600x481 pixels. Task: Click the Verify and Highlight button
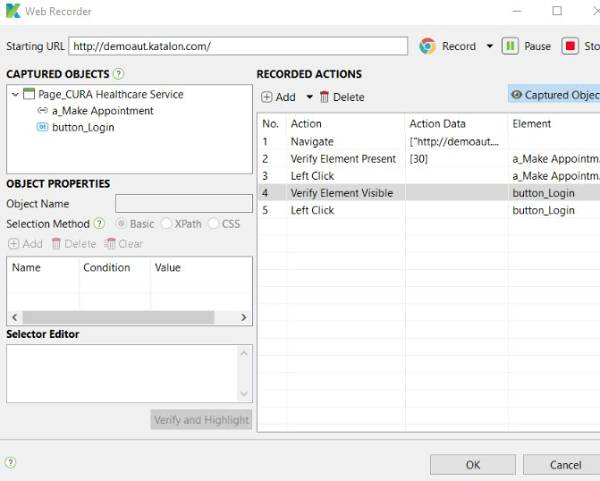tap(201, 420)
